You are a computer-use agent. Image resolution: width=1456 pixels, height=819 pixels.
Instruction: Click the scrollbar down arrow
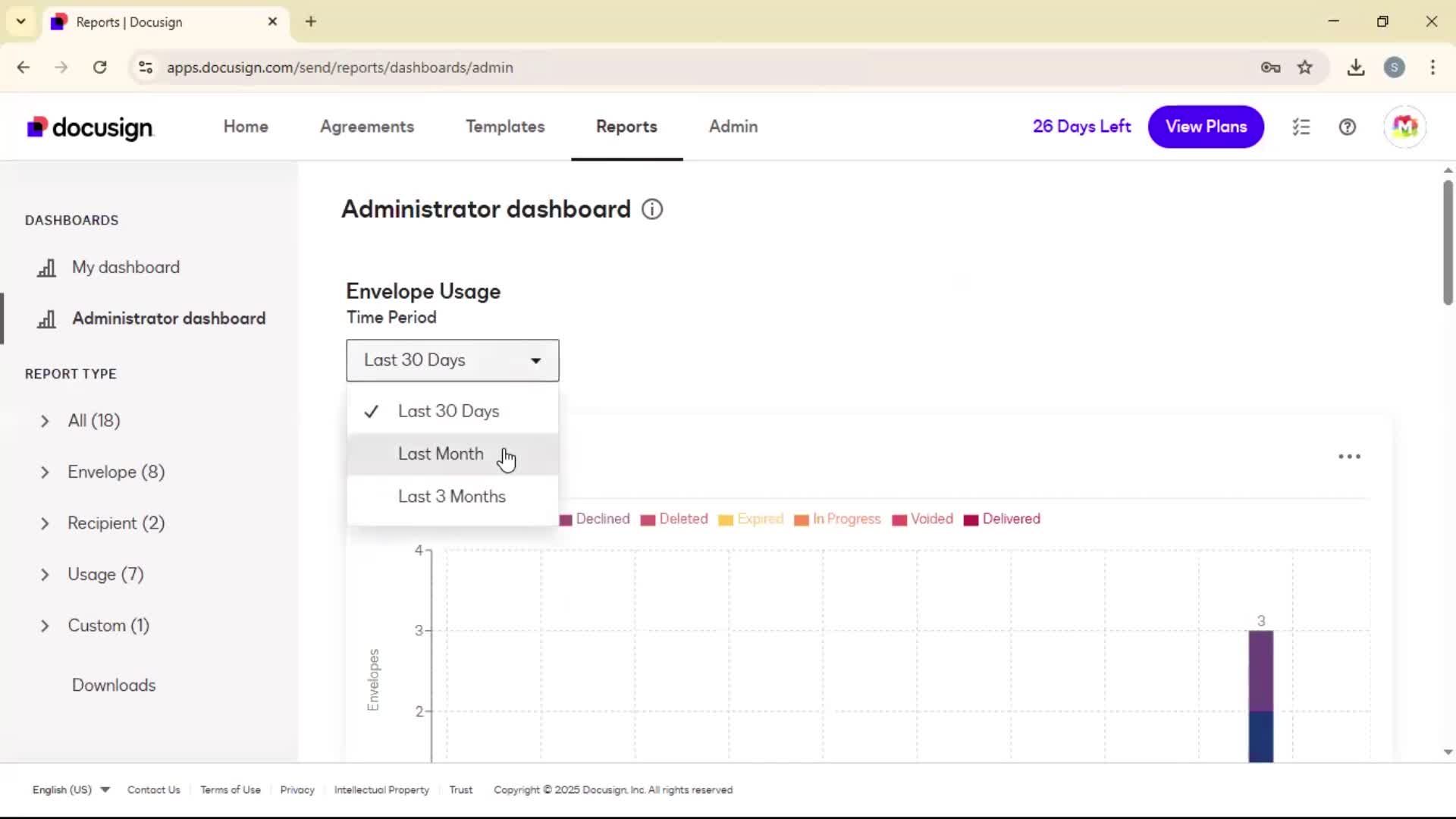pos(1448,752)
